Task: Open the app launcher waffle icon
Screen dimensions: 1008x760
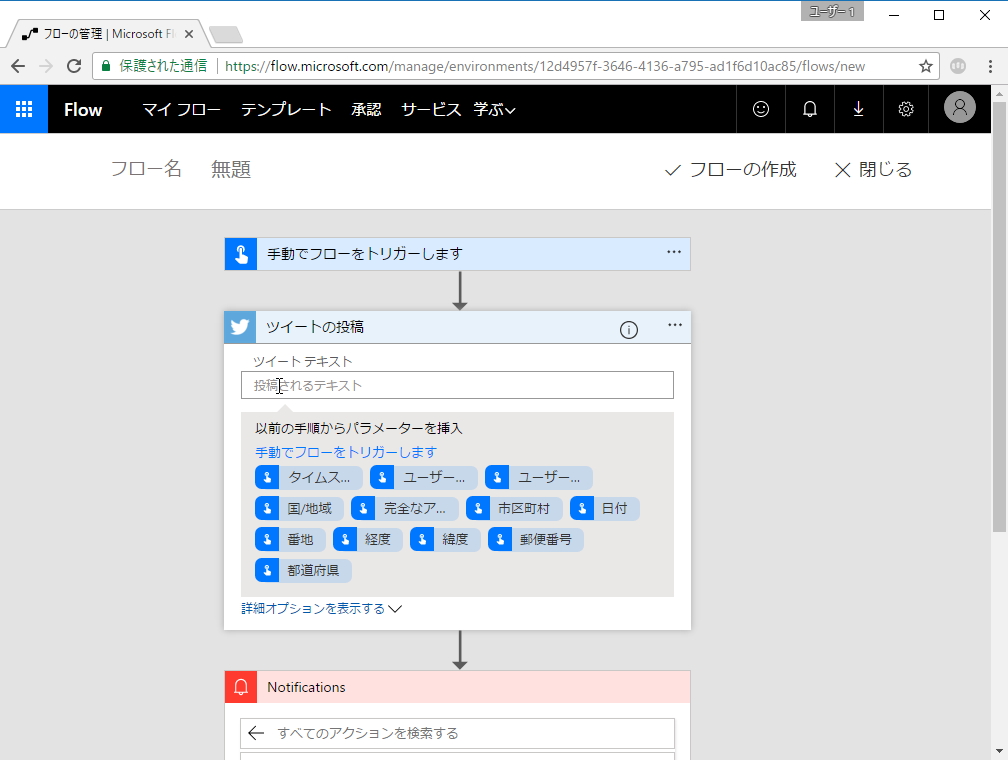Action: point(22,108)
